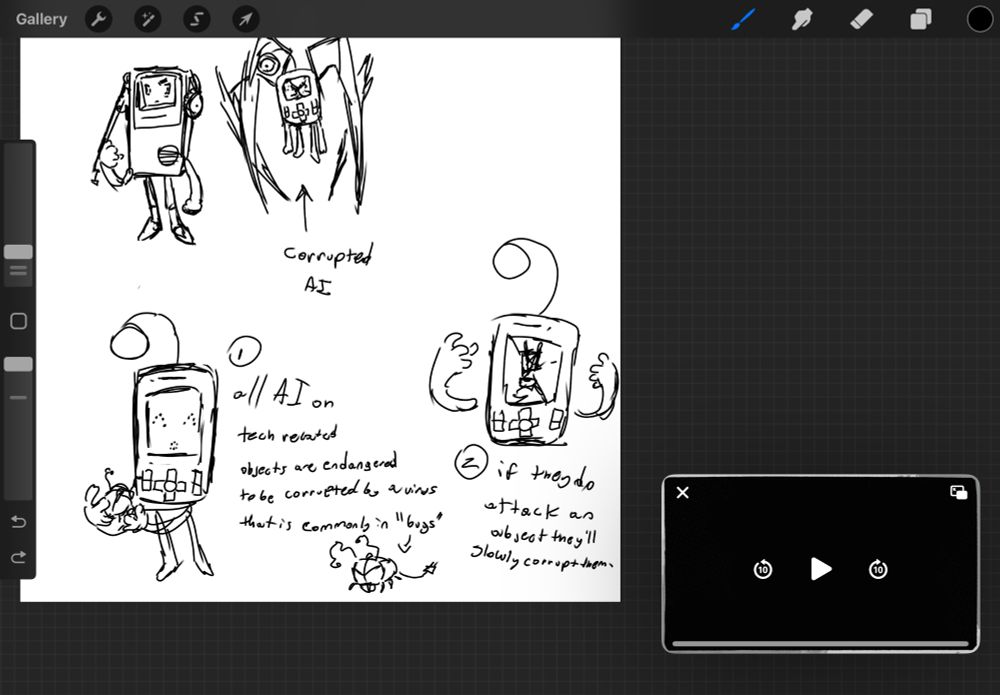Screen dimensions: 1000x695
Task: Select the Brush tool
Action: click(x=743, y=19)
